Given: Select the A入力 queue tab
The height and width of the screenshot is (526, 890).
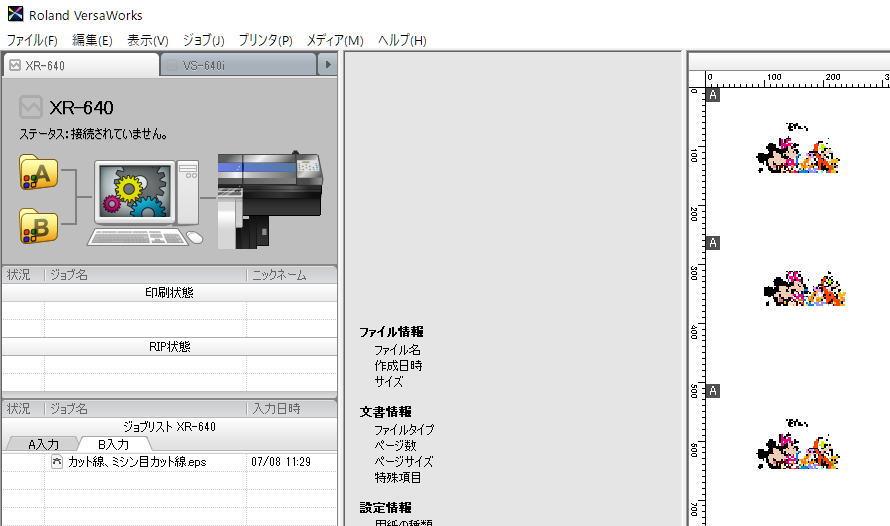Looking at the screenshot, I should pos(43,444).
